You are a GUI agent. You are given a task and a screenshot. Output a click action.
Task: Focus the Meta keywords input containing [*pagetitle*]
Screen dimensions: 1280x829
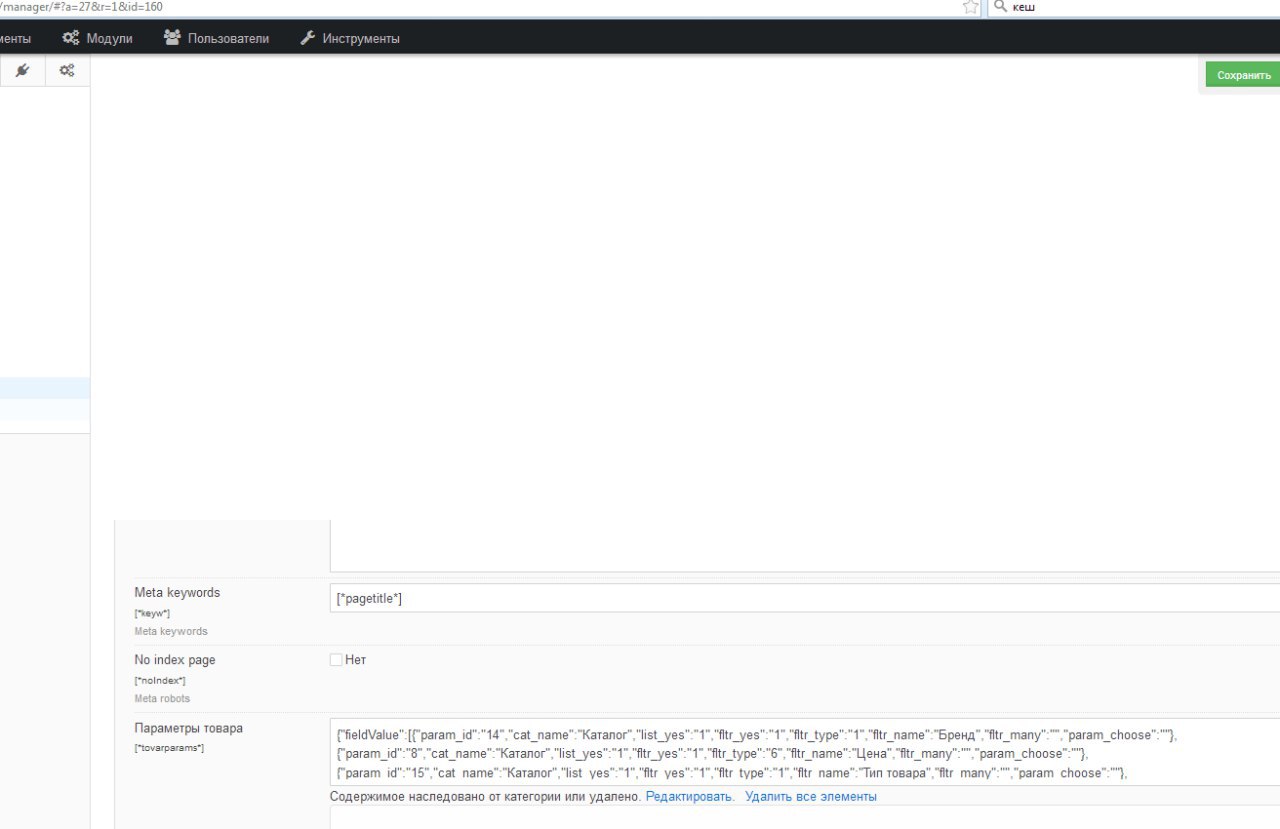coord(805,598)
